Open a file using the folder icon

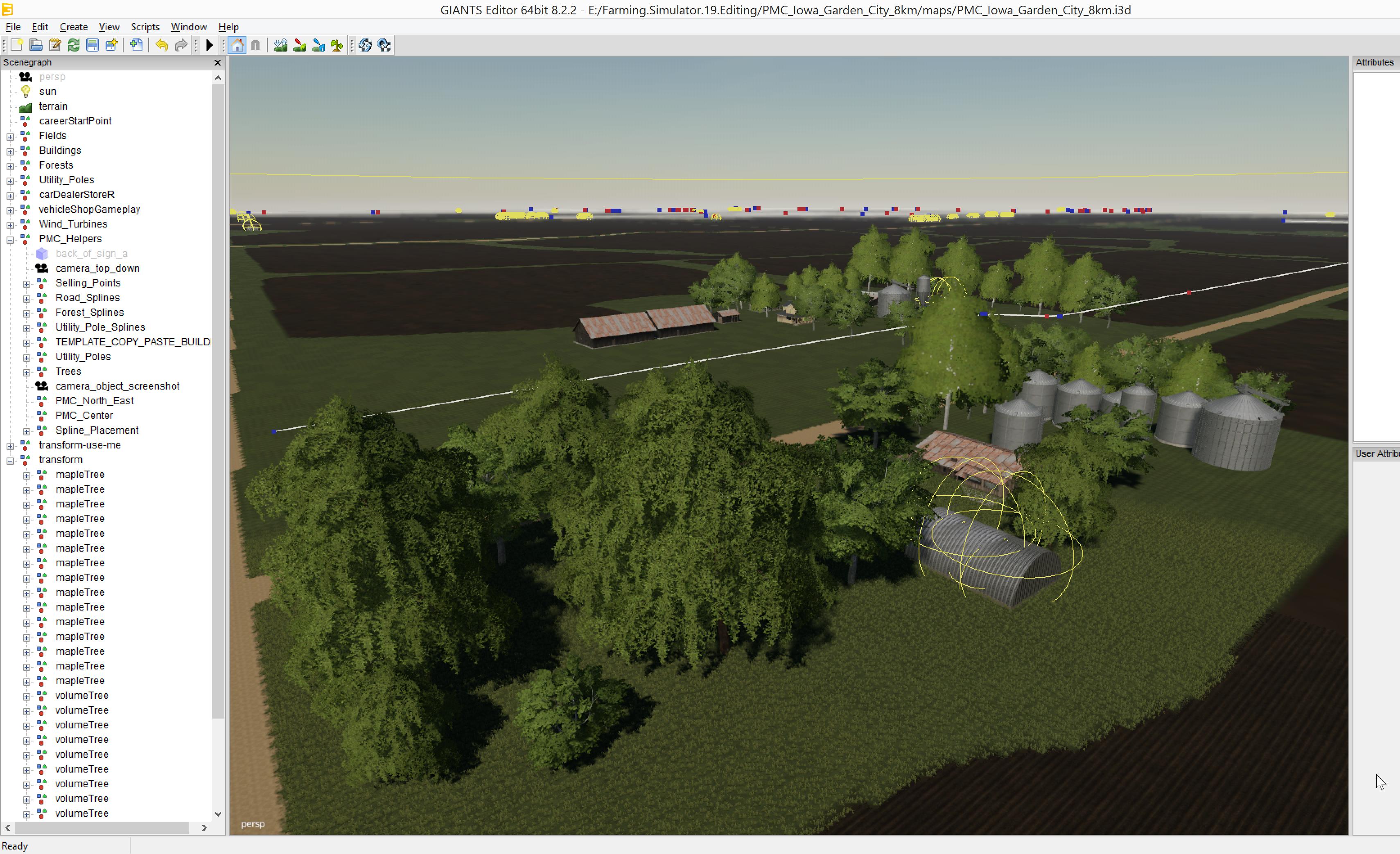point(36,45)
